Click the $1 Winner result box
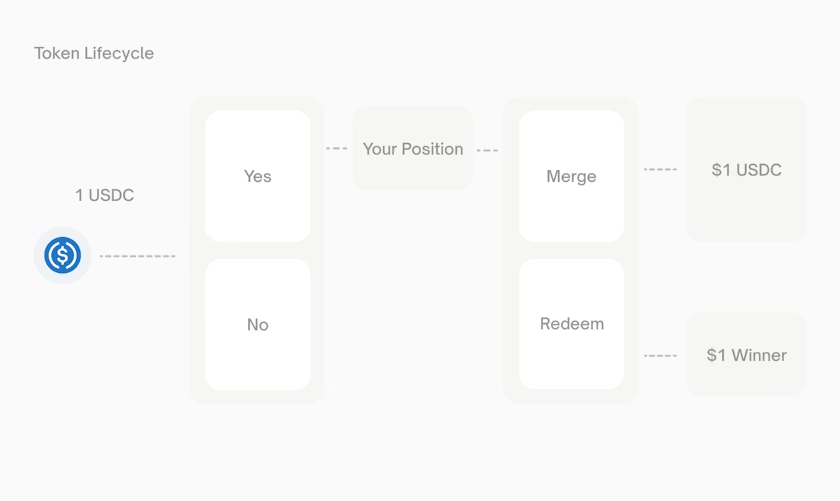The image size is (840, 501). (x=745, y=355)
